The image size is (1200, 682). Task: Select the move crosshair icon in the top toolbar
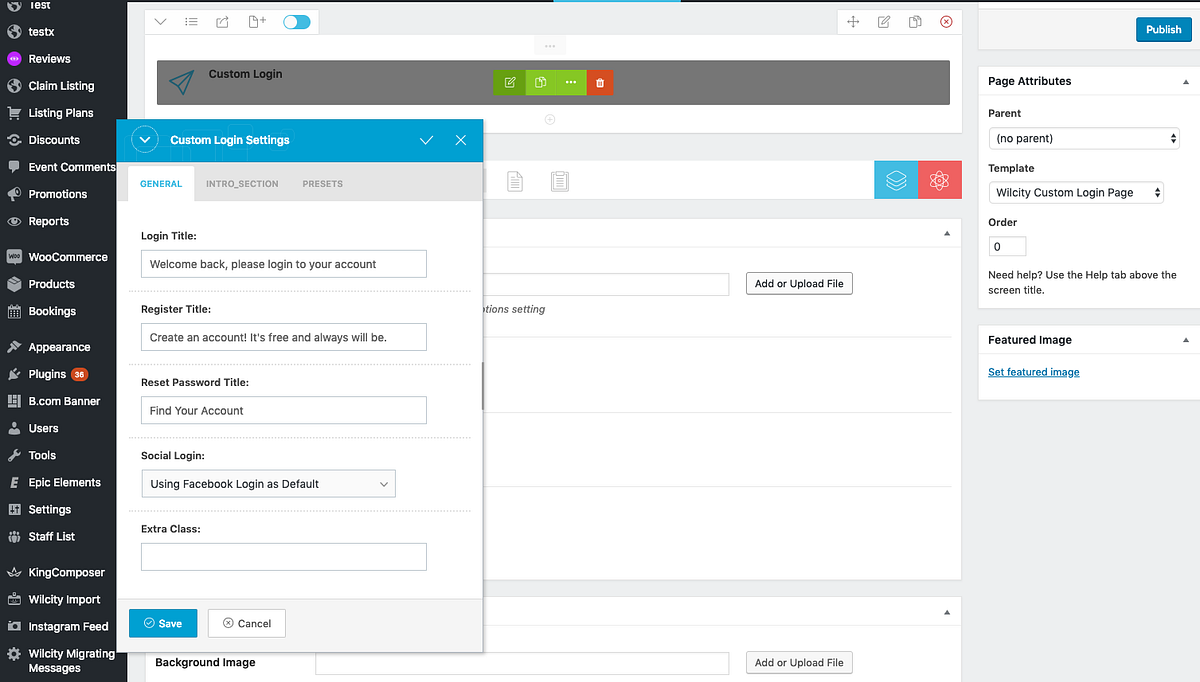click(853, 21)
